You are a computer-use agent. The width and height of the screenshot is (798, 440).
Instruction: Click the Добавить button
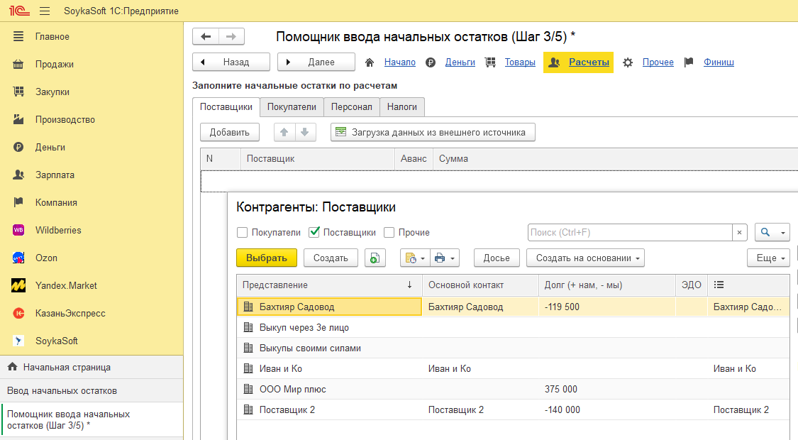click(230, 132)
